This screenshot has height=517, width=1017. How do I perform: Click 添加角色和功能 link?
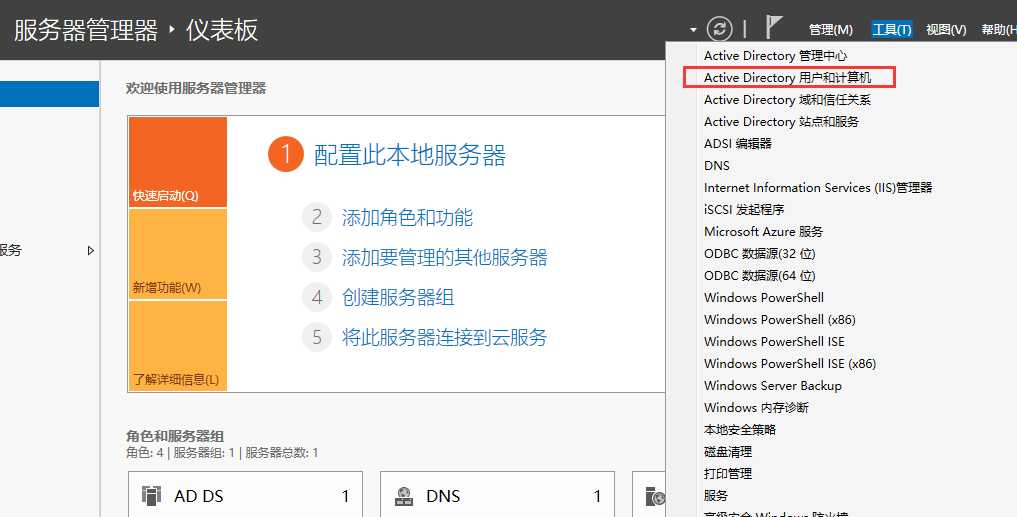pos(407,217)
